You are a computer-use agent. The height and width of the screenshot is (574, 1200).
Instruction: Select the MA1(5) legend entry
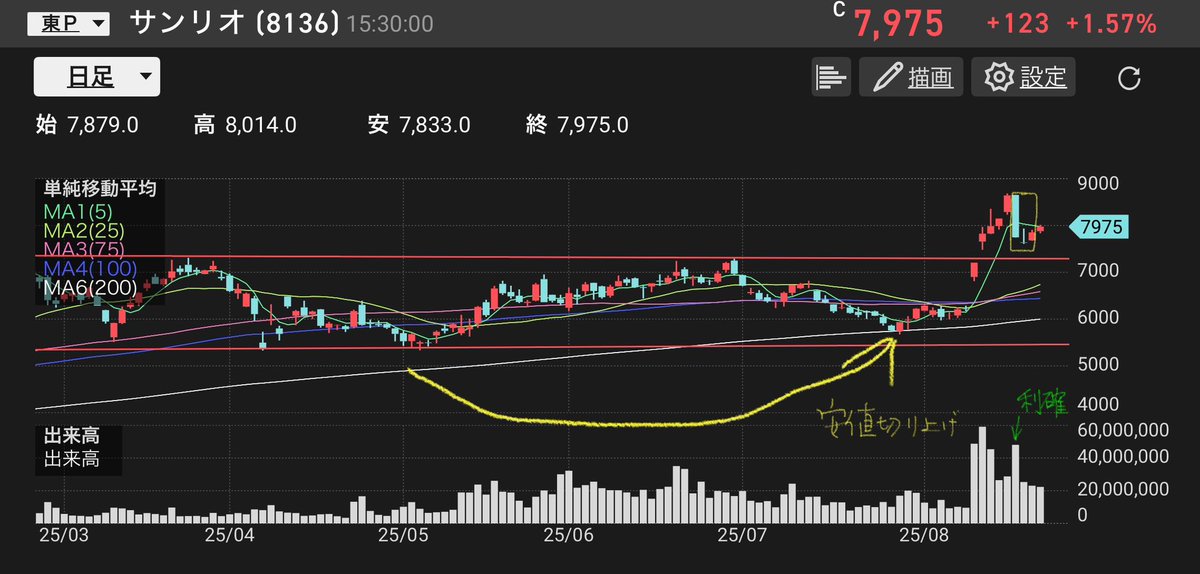80,211
